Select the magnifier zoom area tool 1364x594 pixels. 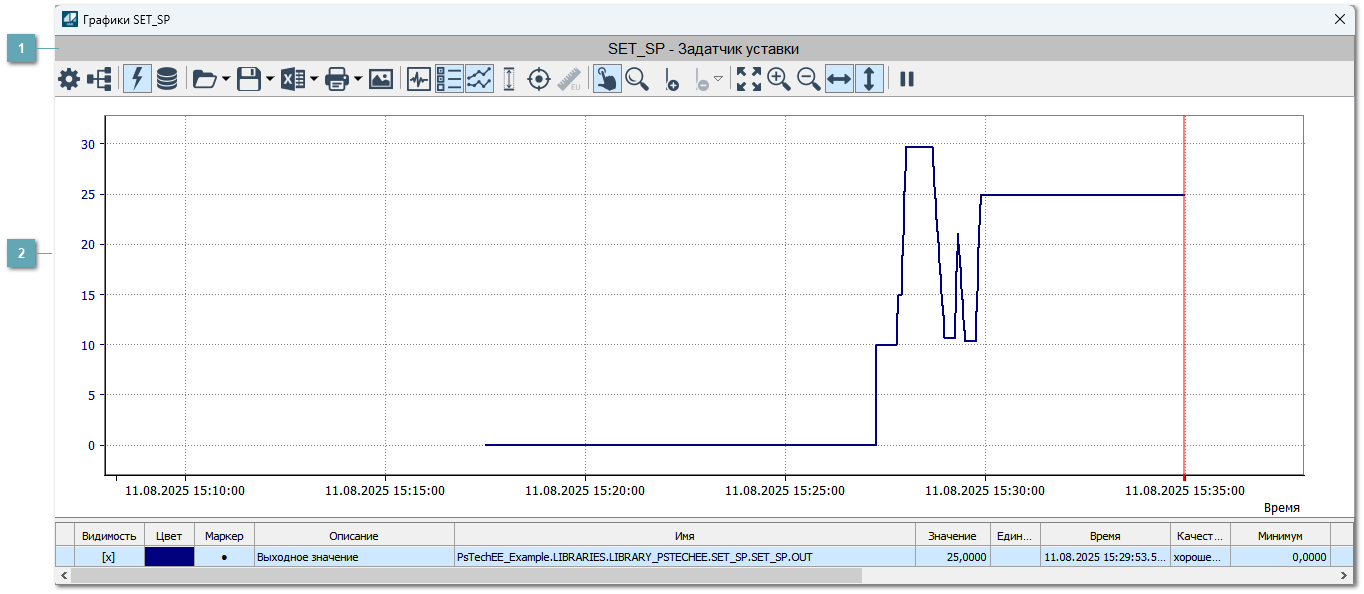coord(637,80)
